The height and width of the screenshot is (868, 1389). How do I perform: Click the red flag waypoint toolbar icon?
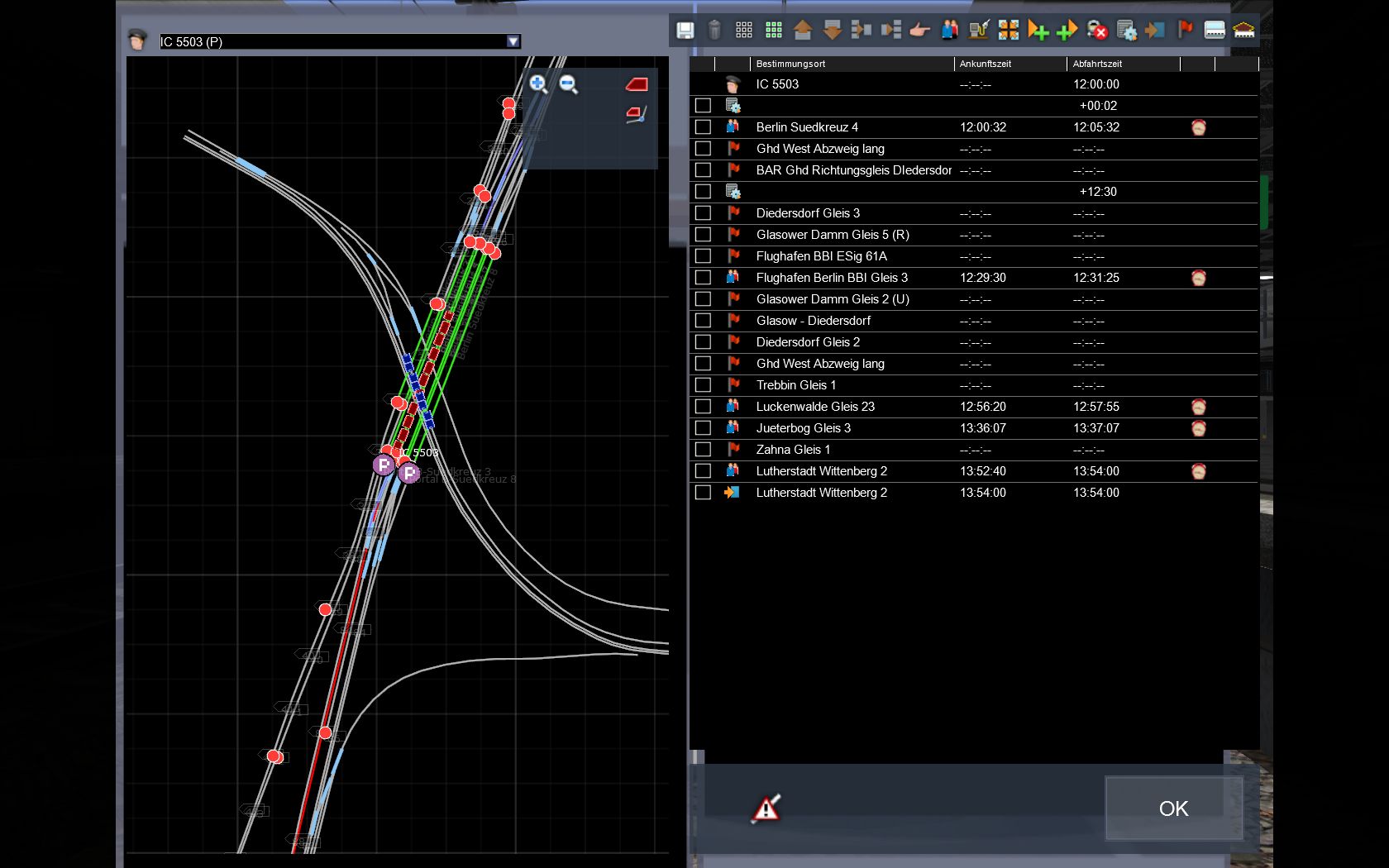point(1185,30)
